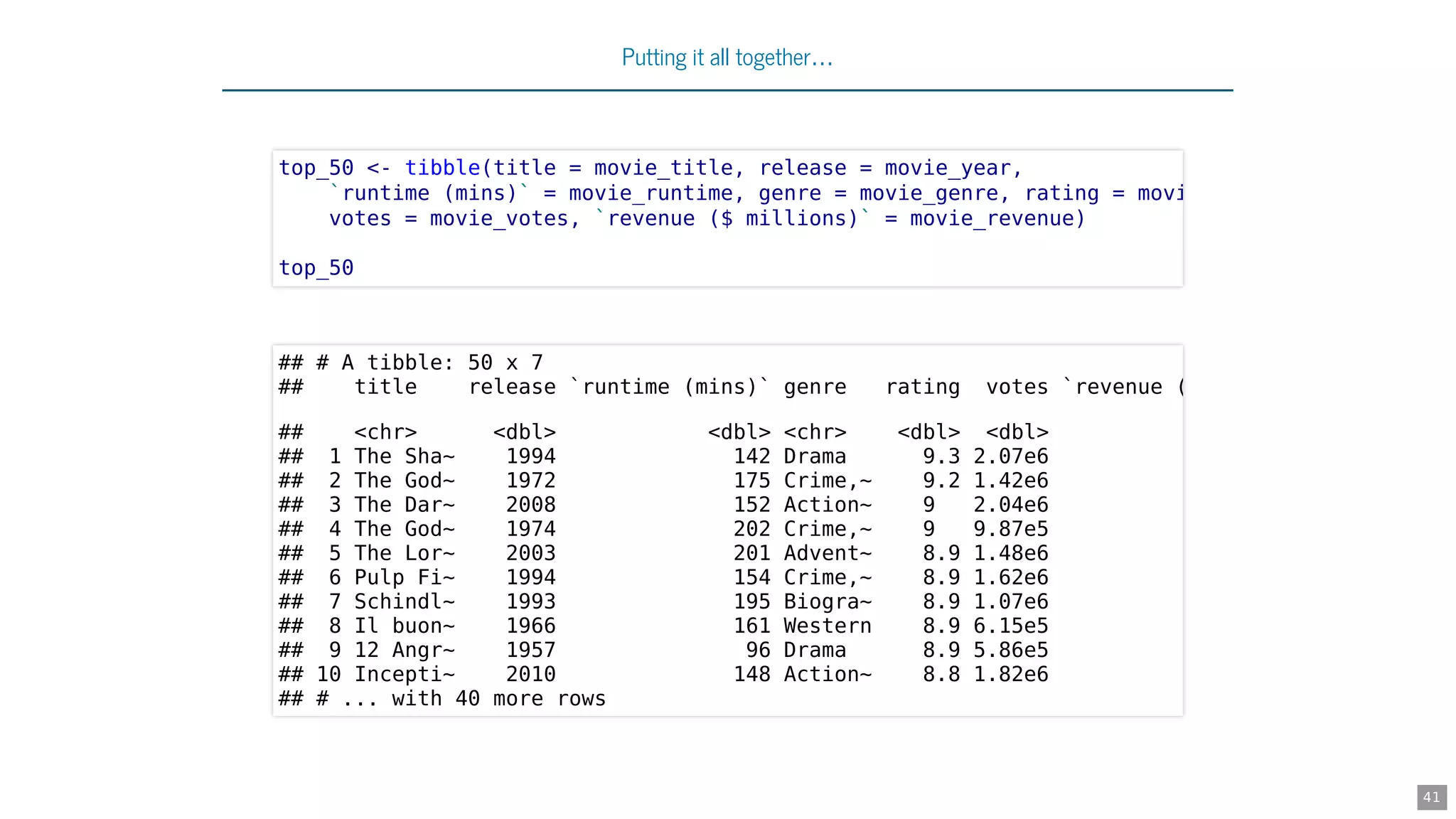Click the 'Pulp Fi~' title cell
The width and height of the screenshot is (1456, 819).
(x=405, y=577)
